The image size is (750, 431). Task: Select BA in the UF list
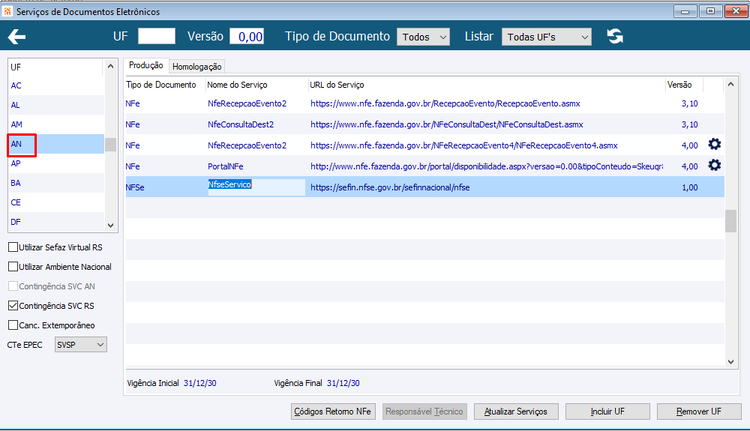coord(56,183)
